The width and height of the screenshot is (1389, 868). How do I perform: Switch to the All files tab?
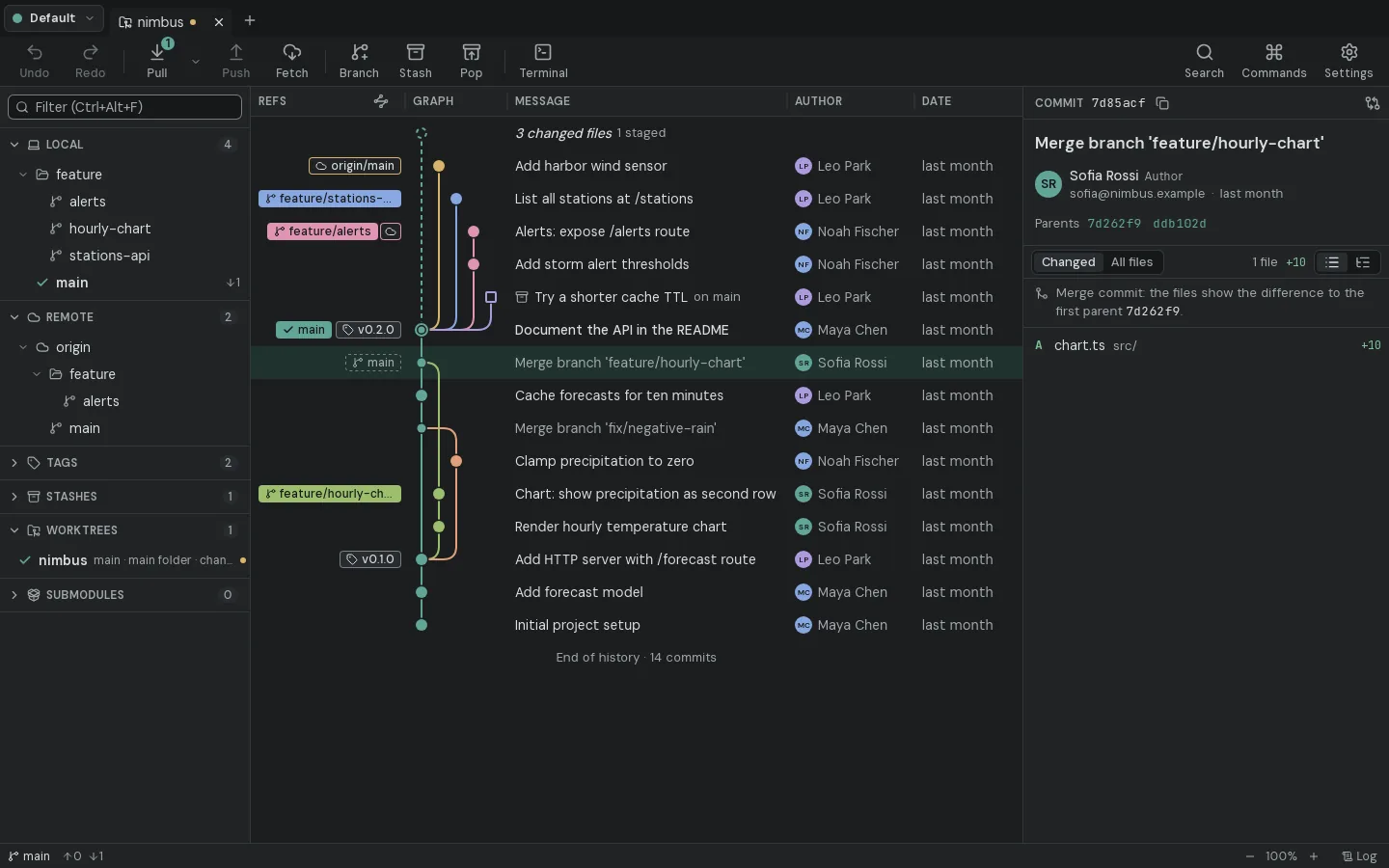(x=1131, y=262)
